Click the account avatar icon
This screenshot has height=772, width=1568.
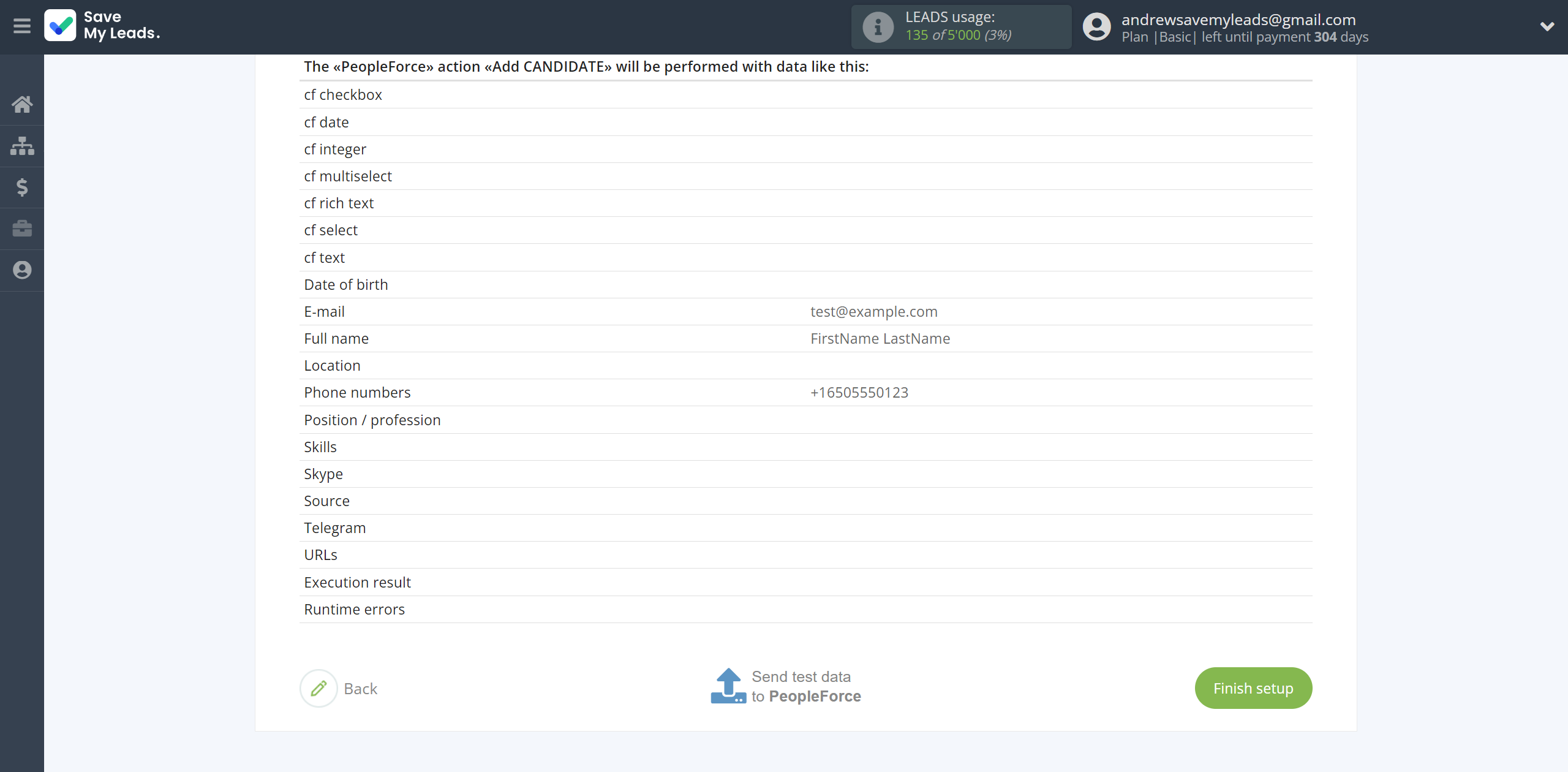1096,27
